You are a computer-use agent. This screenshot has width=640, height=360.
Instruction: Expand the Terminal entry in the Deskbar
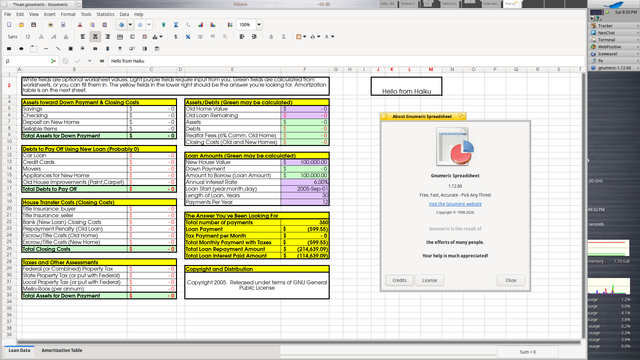tap(638, 40)
